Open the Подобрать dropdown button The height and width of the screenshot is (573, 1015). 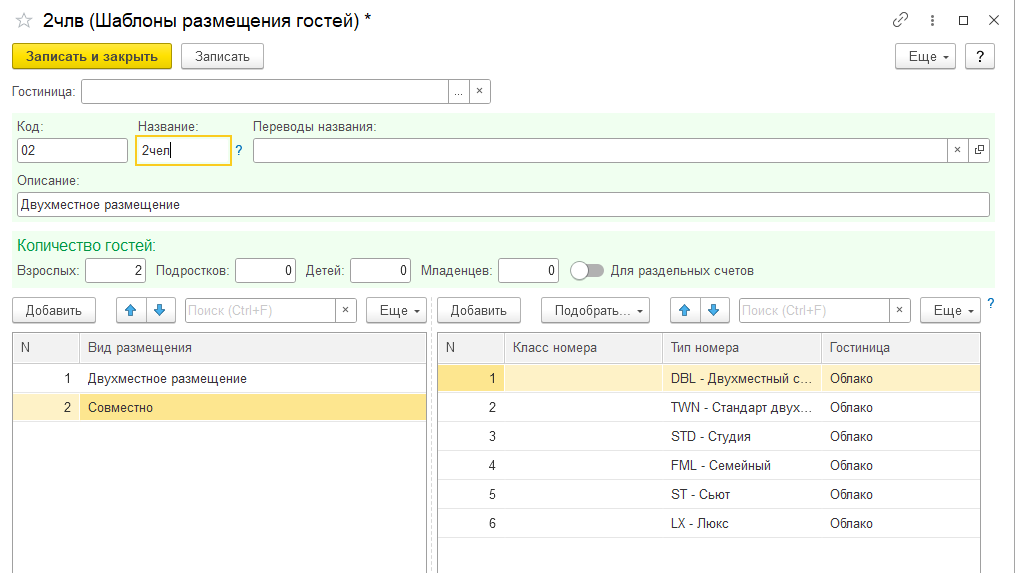[595, 311]
